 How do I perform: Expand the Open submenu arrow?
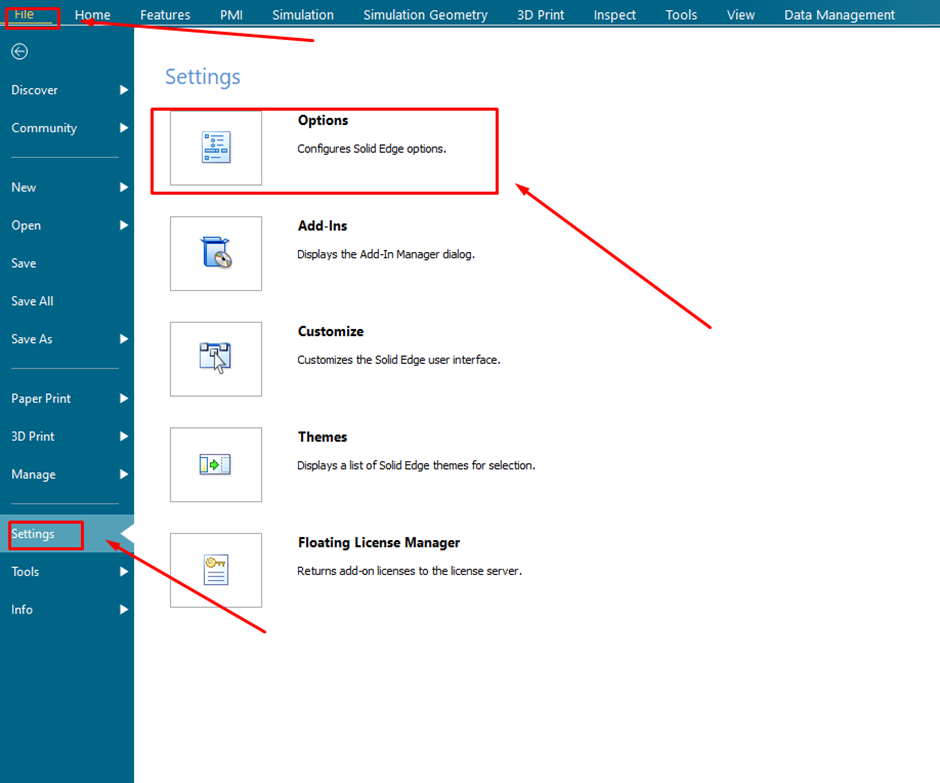(123, 225)
